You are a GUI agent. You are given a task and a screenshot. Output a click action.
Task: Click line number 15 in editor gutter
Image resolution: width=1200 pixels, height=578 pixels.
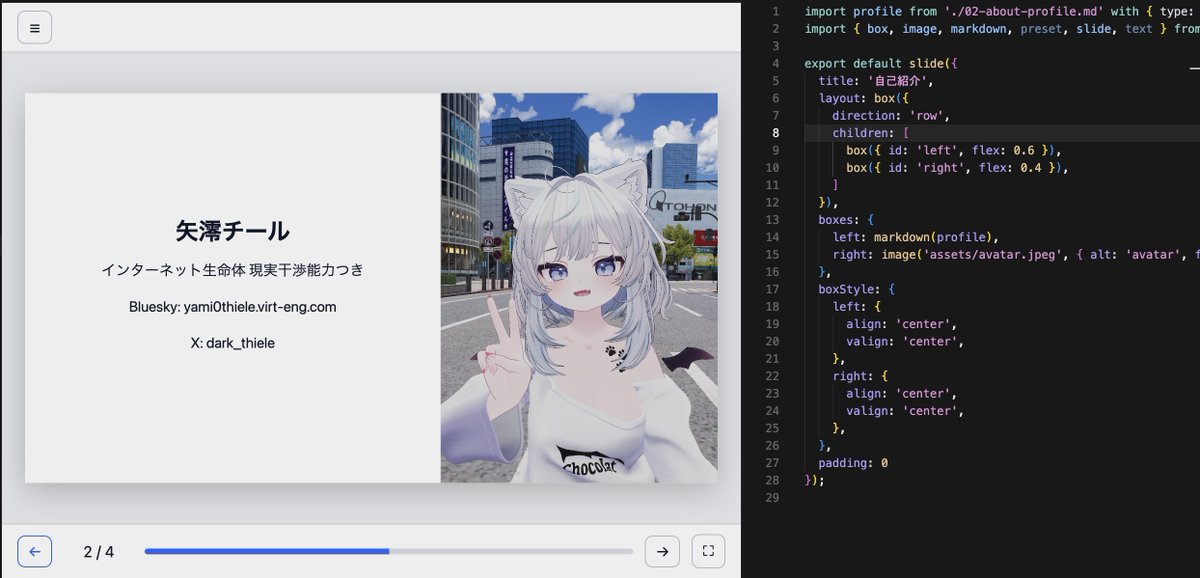pos(774,255)
